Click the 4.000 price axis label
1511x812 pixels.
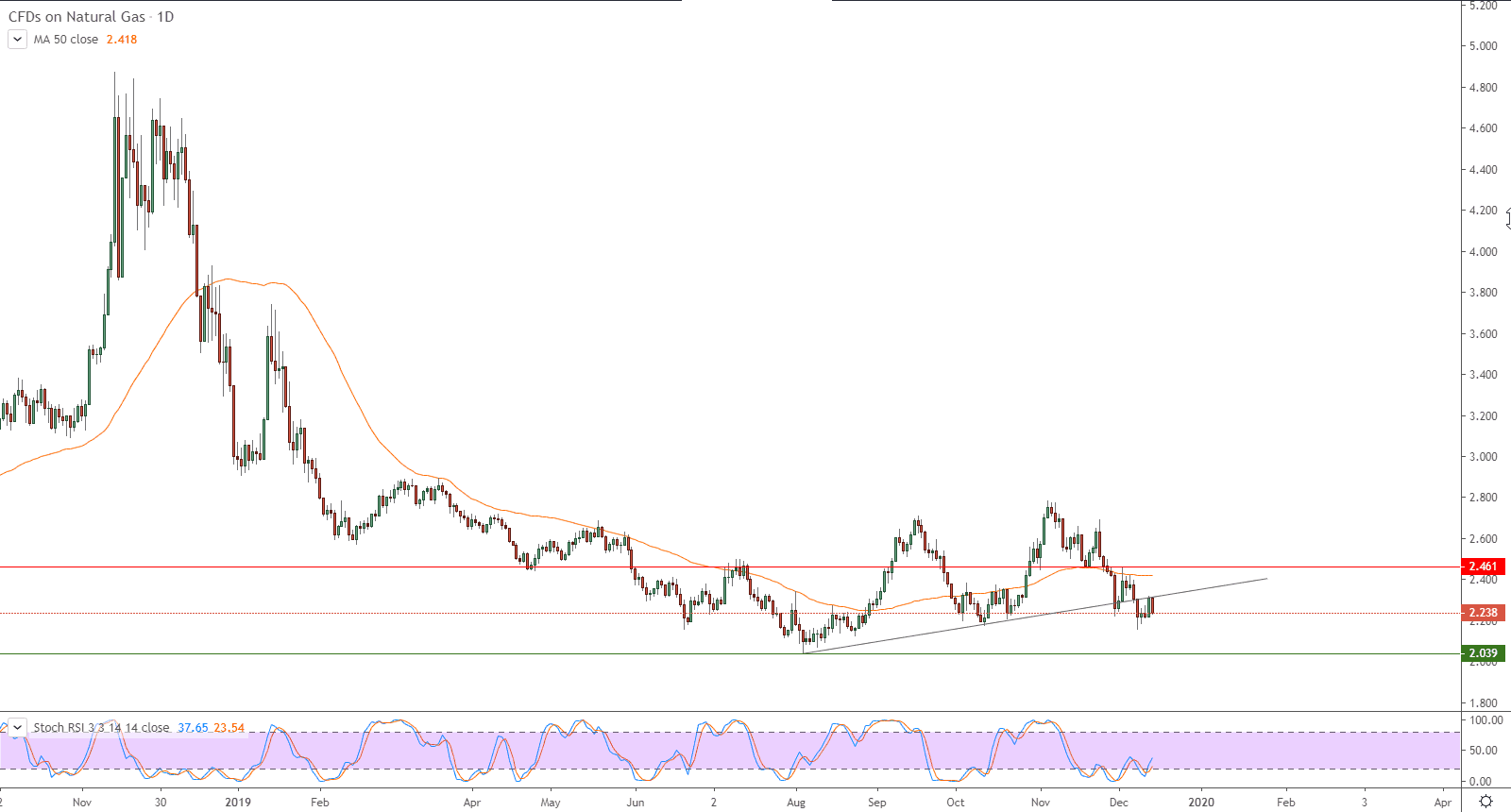pos(1483,252)
